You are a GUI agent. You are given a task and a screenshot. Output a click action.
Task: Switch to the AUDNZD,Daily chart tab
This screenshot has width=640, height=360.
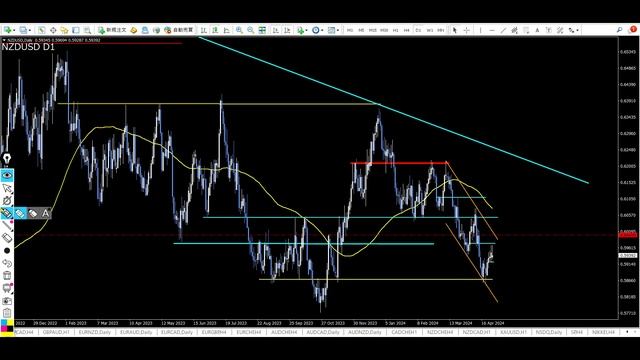(364, 332)
